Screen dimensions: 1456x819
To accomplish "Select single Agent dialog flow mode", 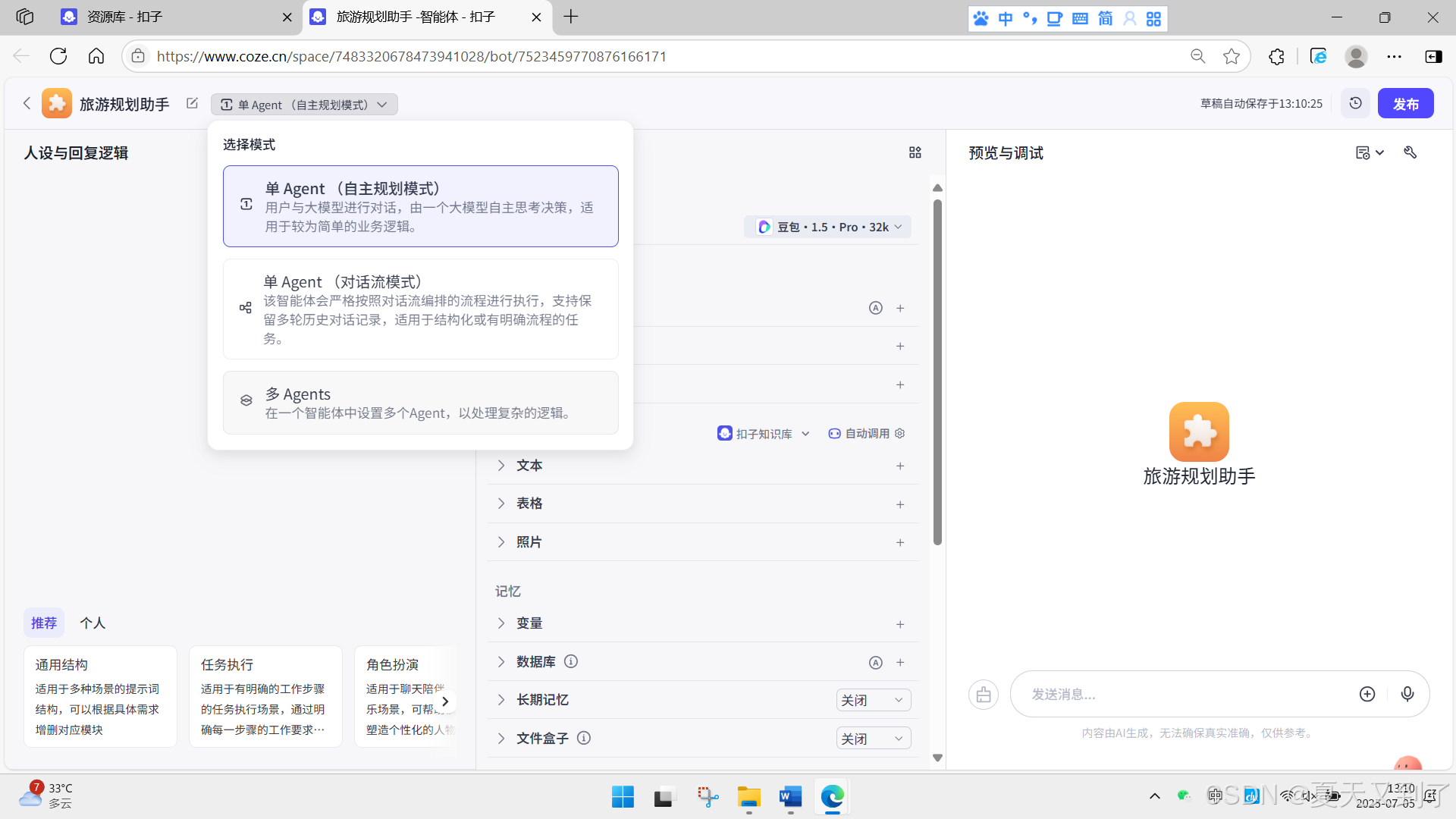I will [420, 309].
